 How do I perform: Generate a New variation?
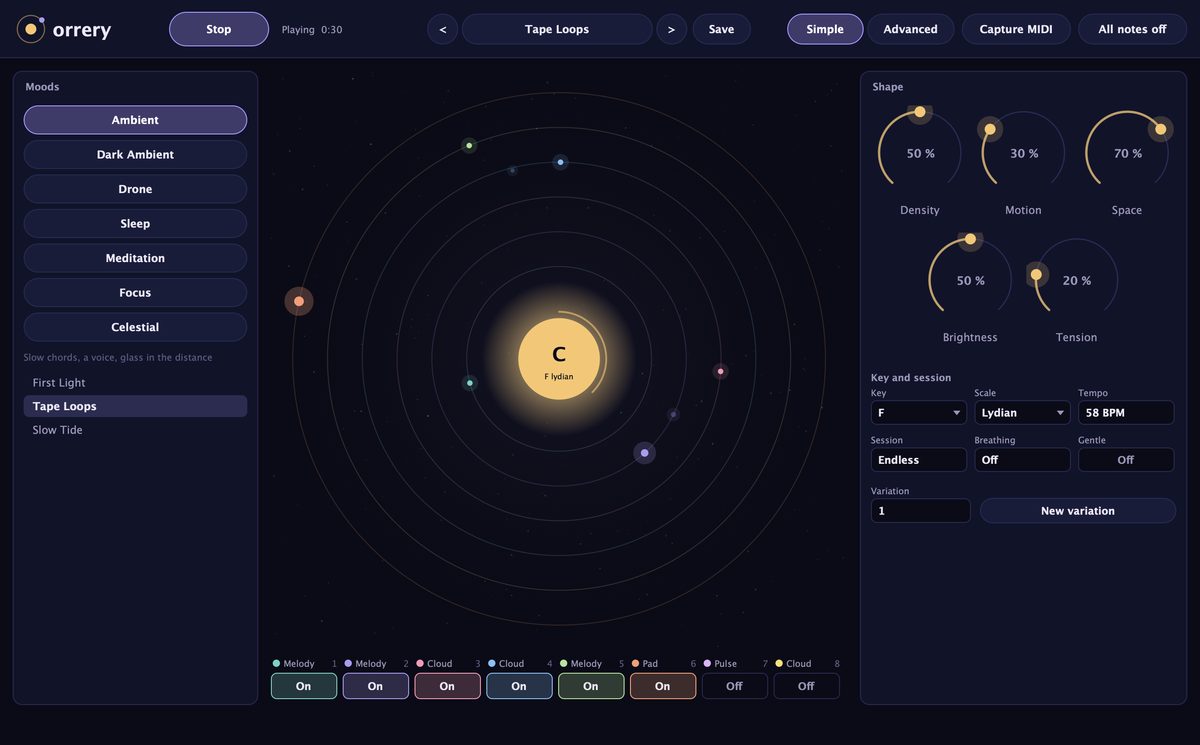click(1078, 511)
